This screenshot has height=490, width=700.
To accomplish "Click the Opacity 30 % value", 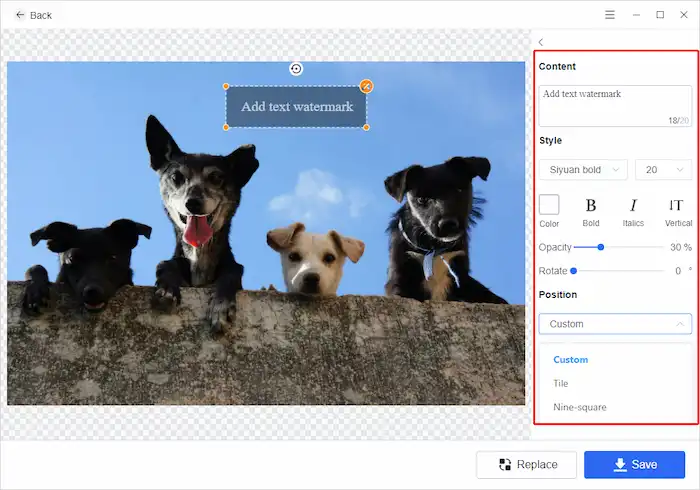I will pyautogui.click(x=681, y=247).
